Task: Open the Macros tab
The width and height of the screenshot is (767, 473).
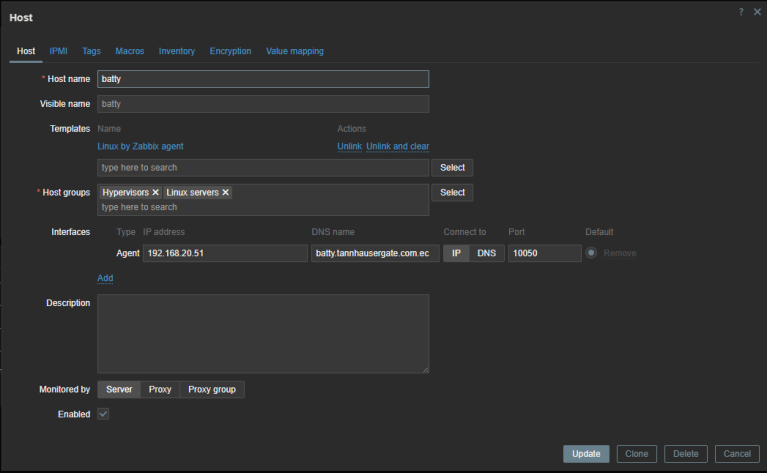Action: click(x=130, y=51)
